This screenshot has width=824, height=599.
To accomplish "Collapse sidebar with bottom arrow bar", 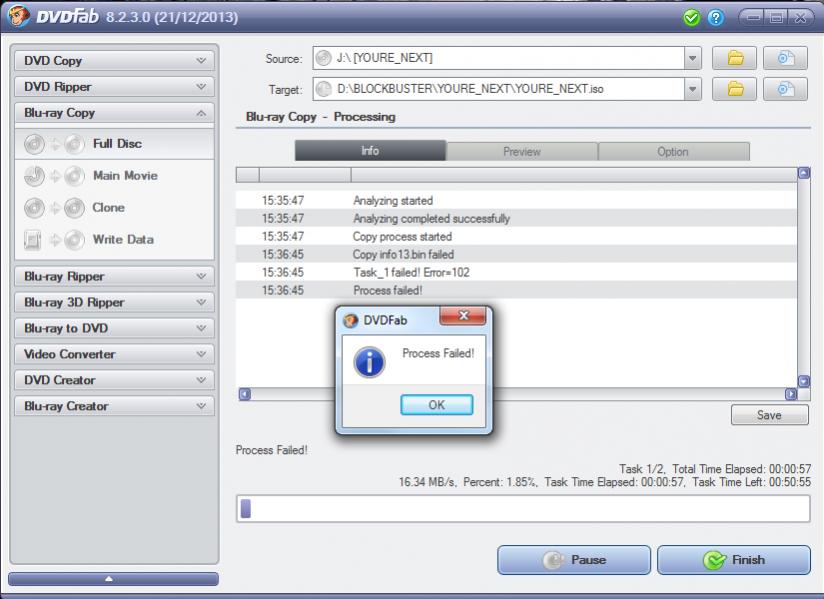I will point(113,579).
